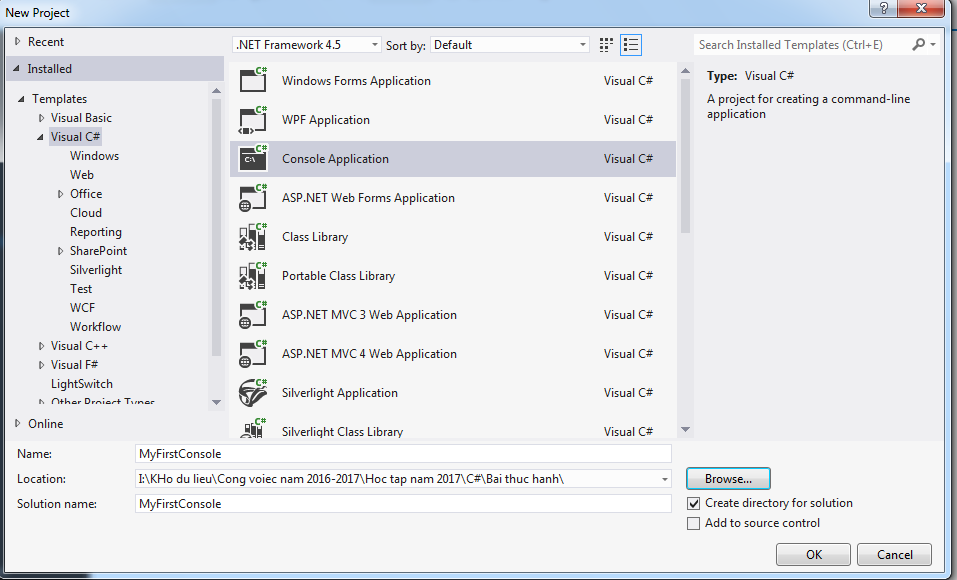Select the Test template category
Viewport: 957px width, 580px height.
click(x=81, y=289)
